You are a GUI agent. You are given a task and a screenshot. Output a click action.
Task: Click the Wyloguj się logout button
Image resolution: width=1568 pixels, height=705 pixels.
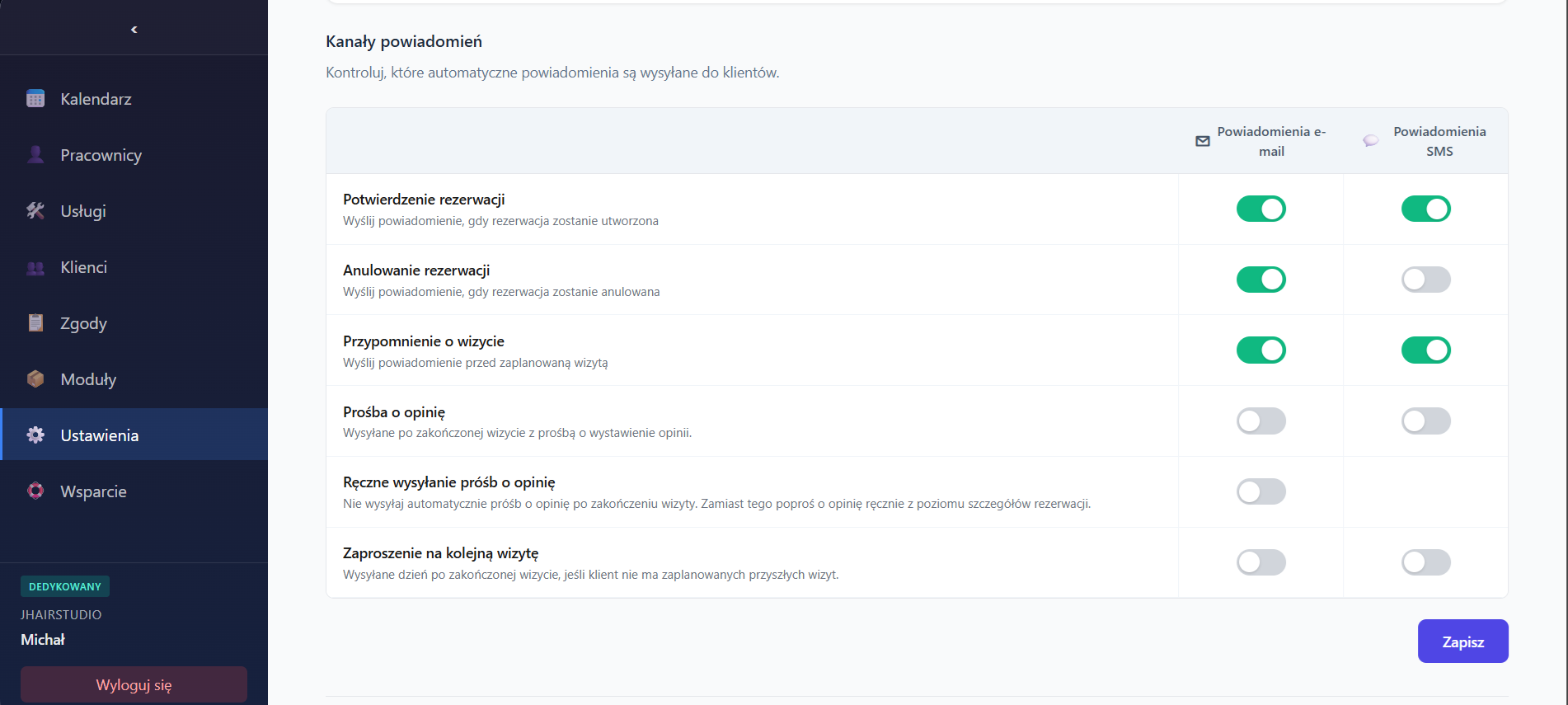134,685
